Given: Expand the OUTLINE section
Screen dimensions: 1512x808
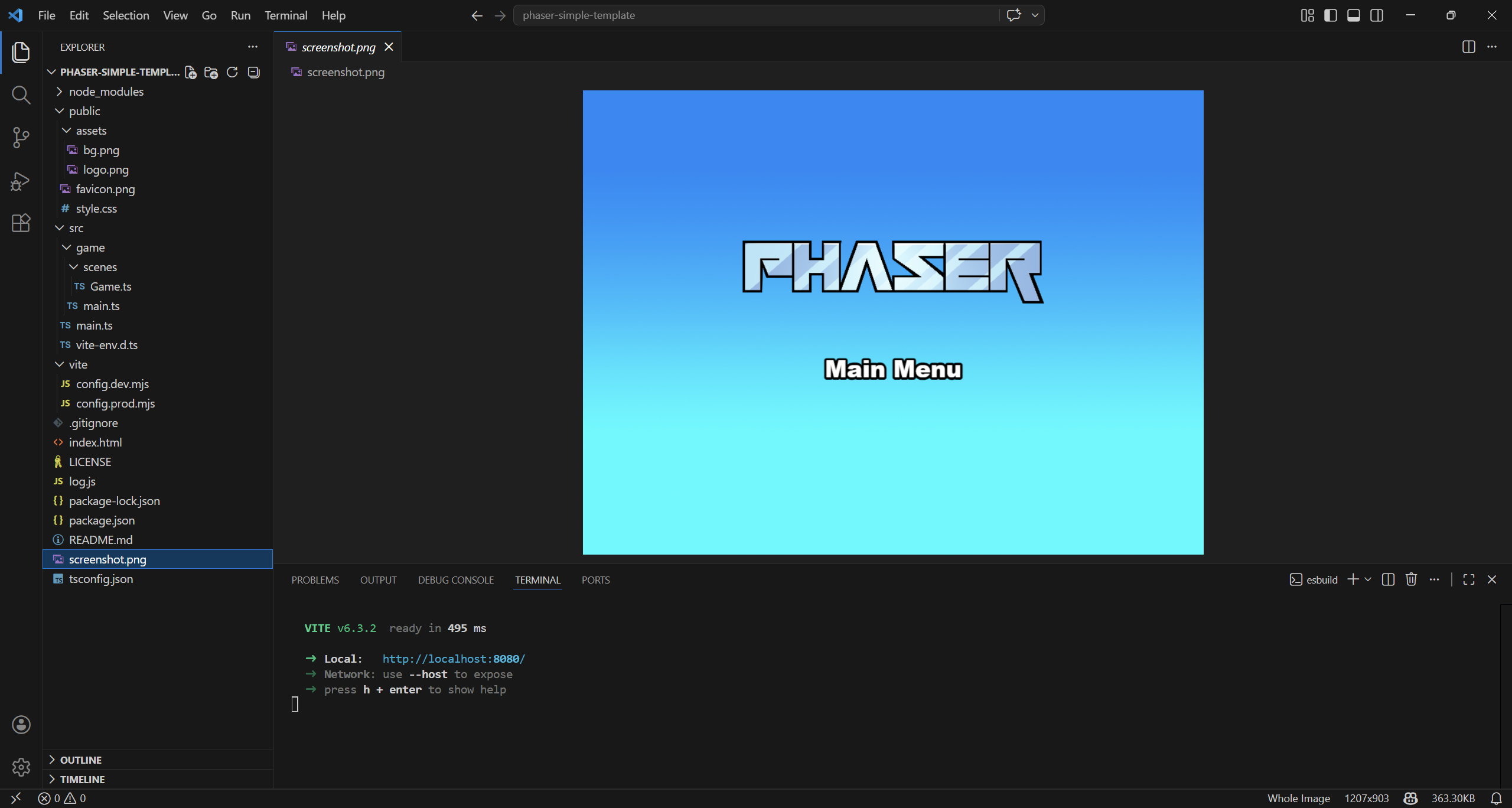Looking at the screenshot, I should click(x=81, y=760).
